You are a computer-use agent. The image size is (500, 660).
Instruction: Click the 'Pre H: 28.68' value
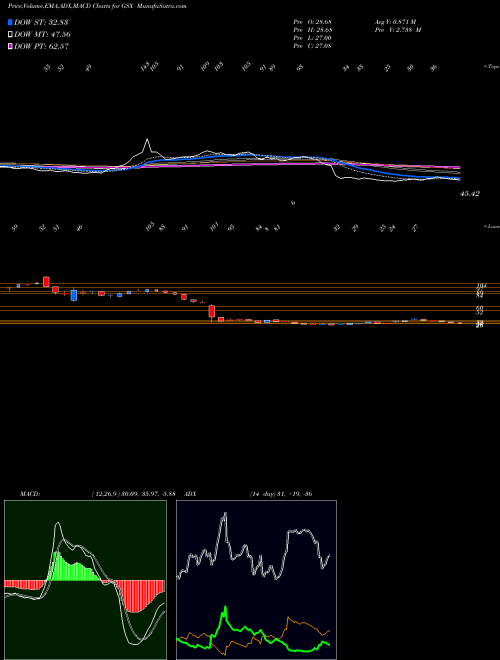[x=312, y=29]
